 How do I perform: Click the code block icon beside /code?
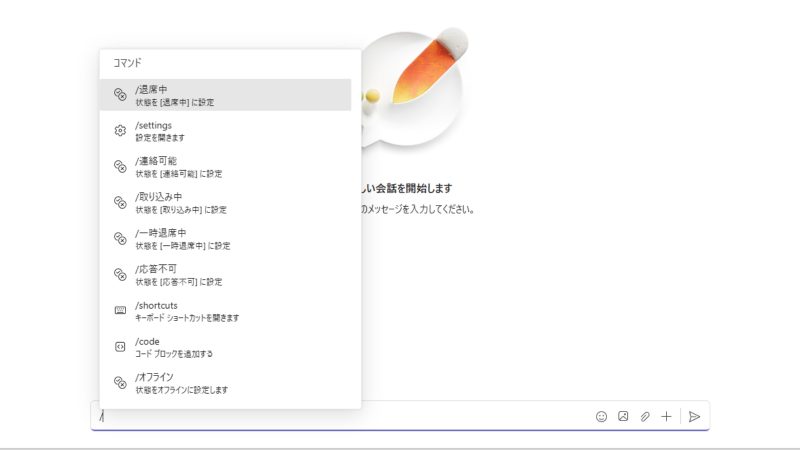(120, 347)
